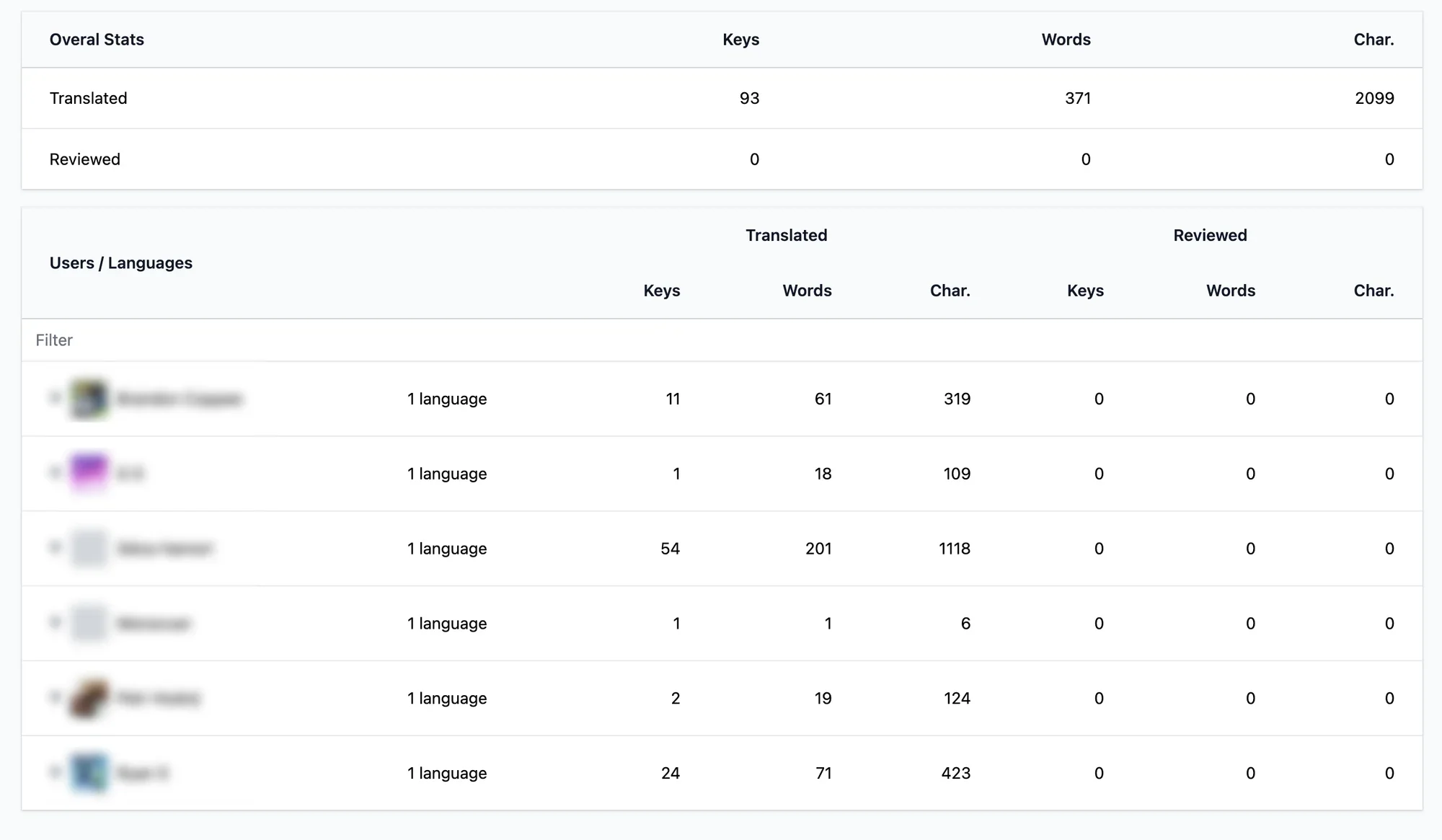Screen dimensions: 1442x840
Task: Click the Translated Char. header in users table
Action: (950, 291)
